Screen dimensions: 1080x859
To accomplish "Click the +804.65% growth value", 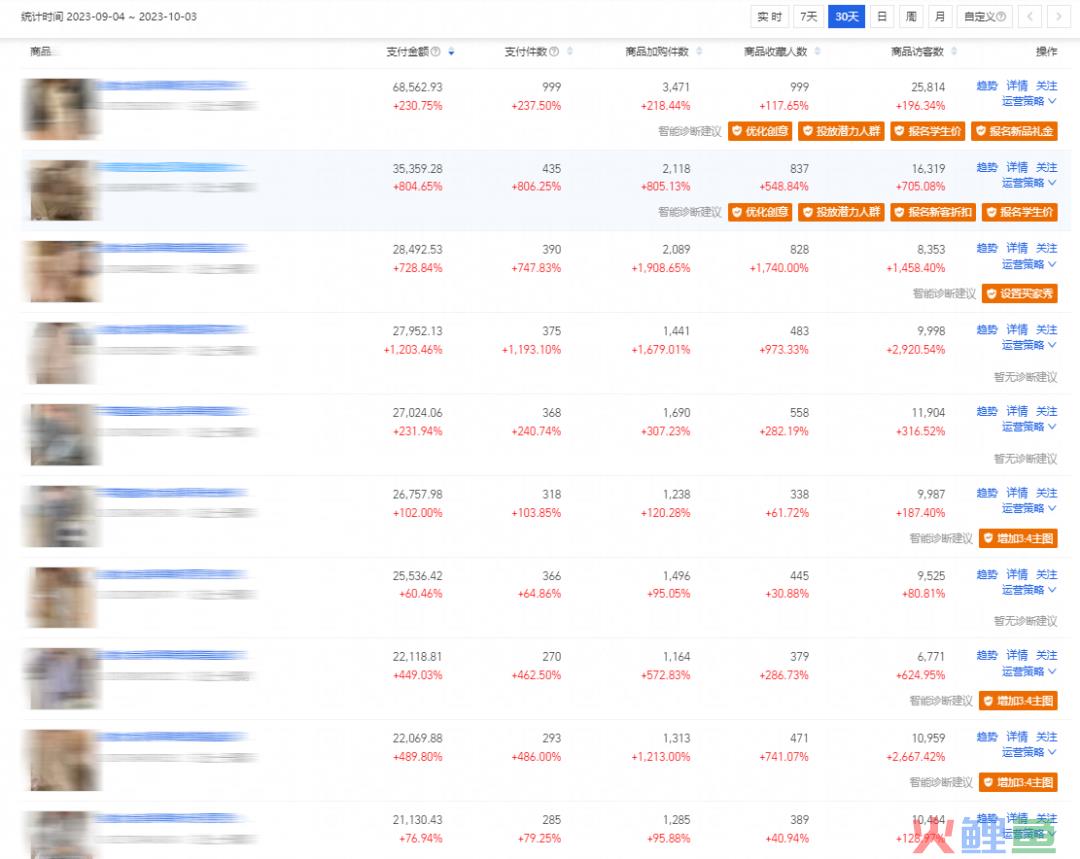I will tap(417, 187).
